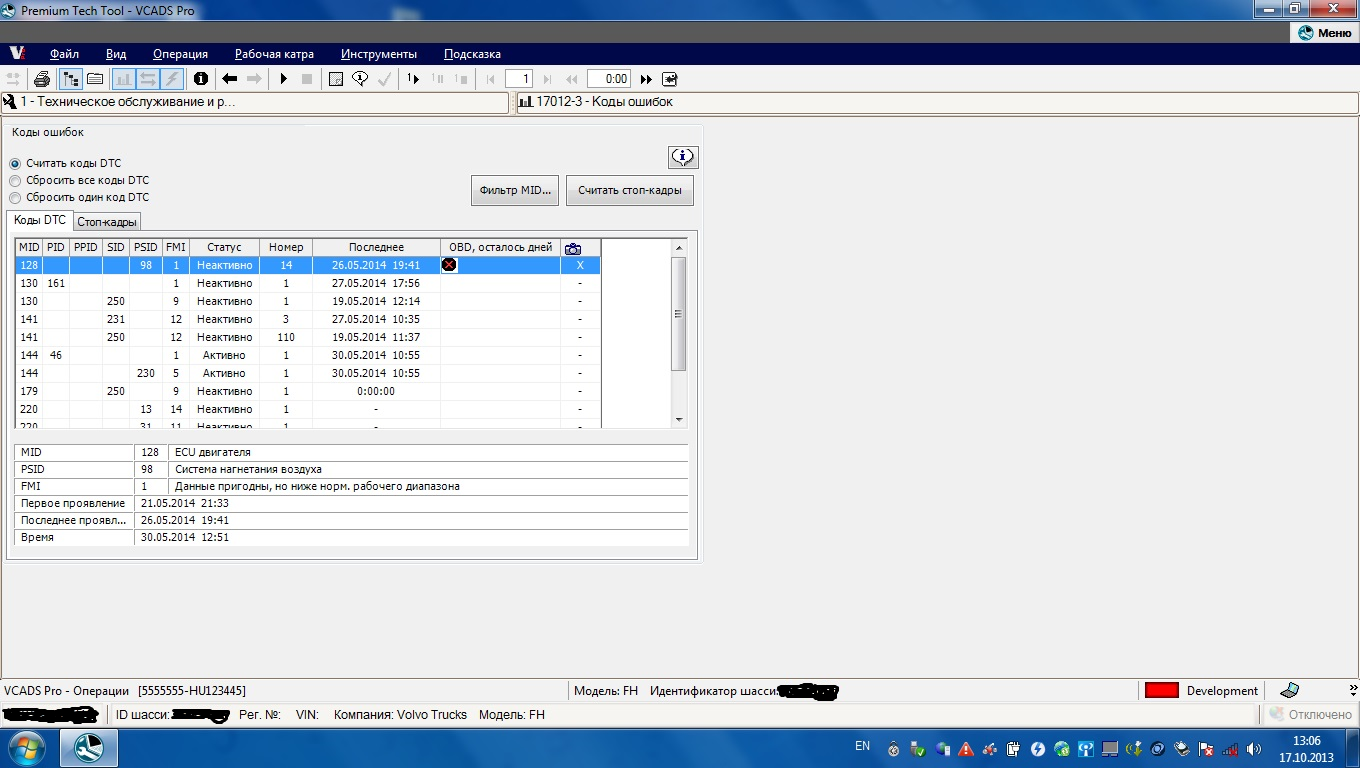Click the Фильтр MID... button

tap(515, 190)
